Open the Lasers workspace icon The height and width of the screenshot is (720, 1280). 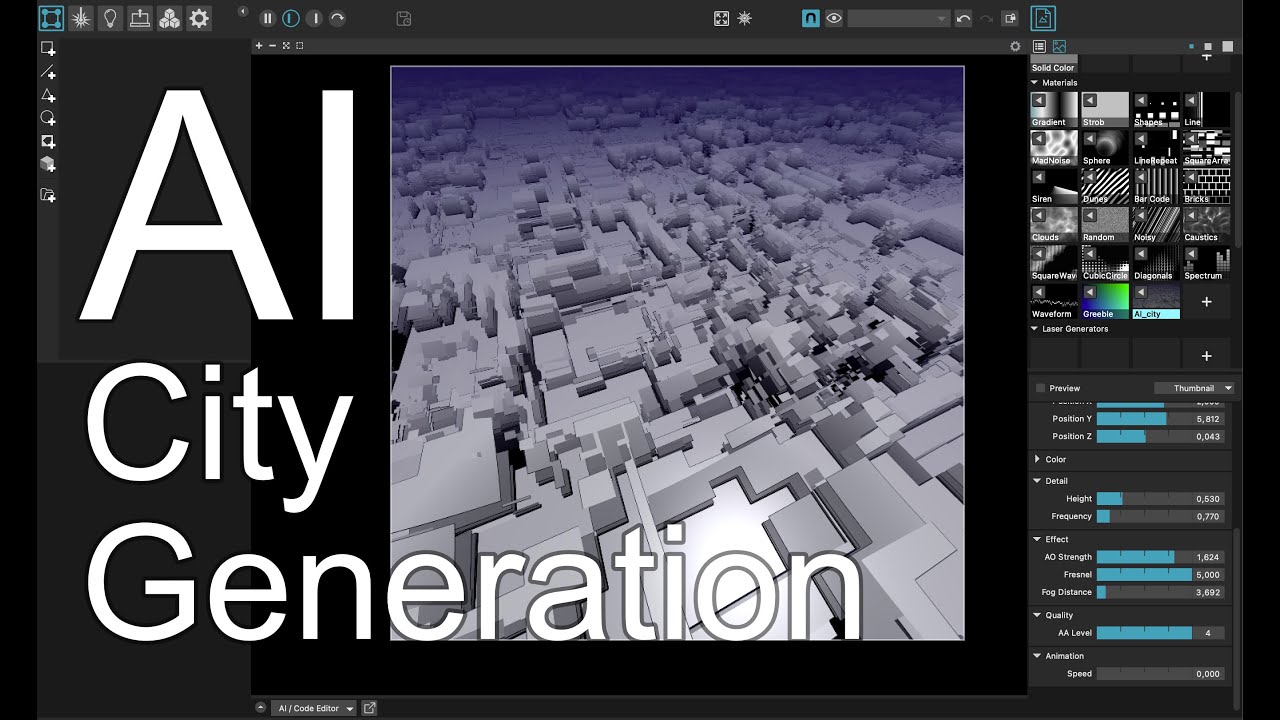[81, 18]
